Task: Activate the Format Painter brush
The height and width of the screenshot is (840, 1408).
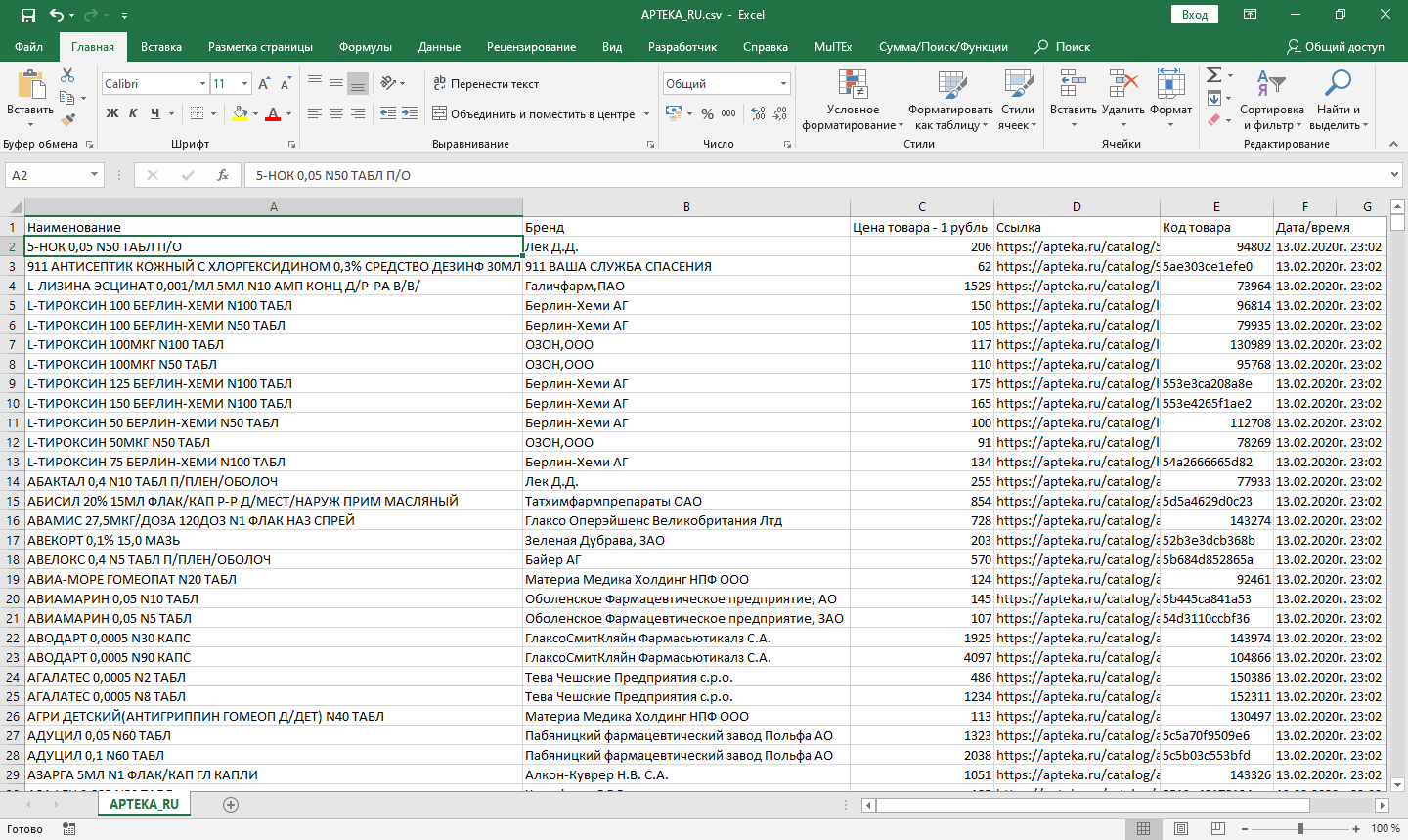Action: click(67, 120)
